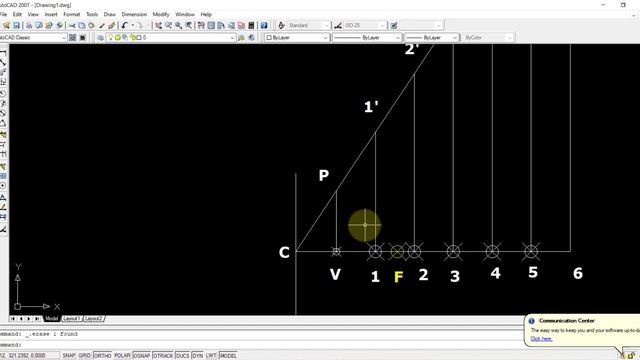Image resolution: width=640 pixels, height=360 pixels.
Task: Click the Zoom Previous icon
Action: tap(189, 25)
